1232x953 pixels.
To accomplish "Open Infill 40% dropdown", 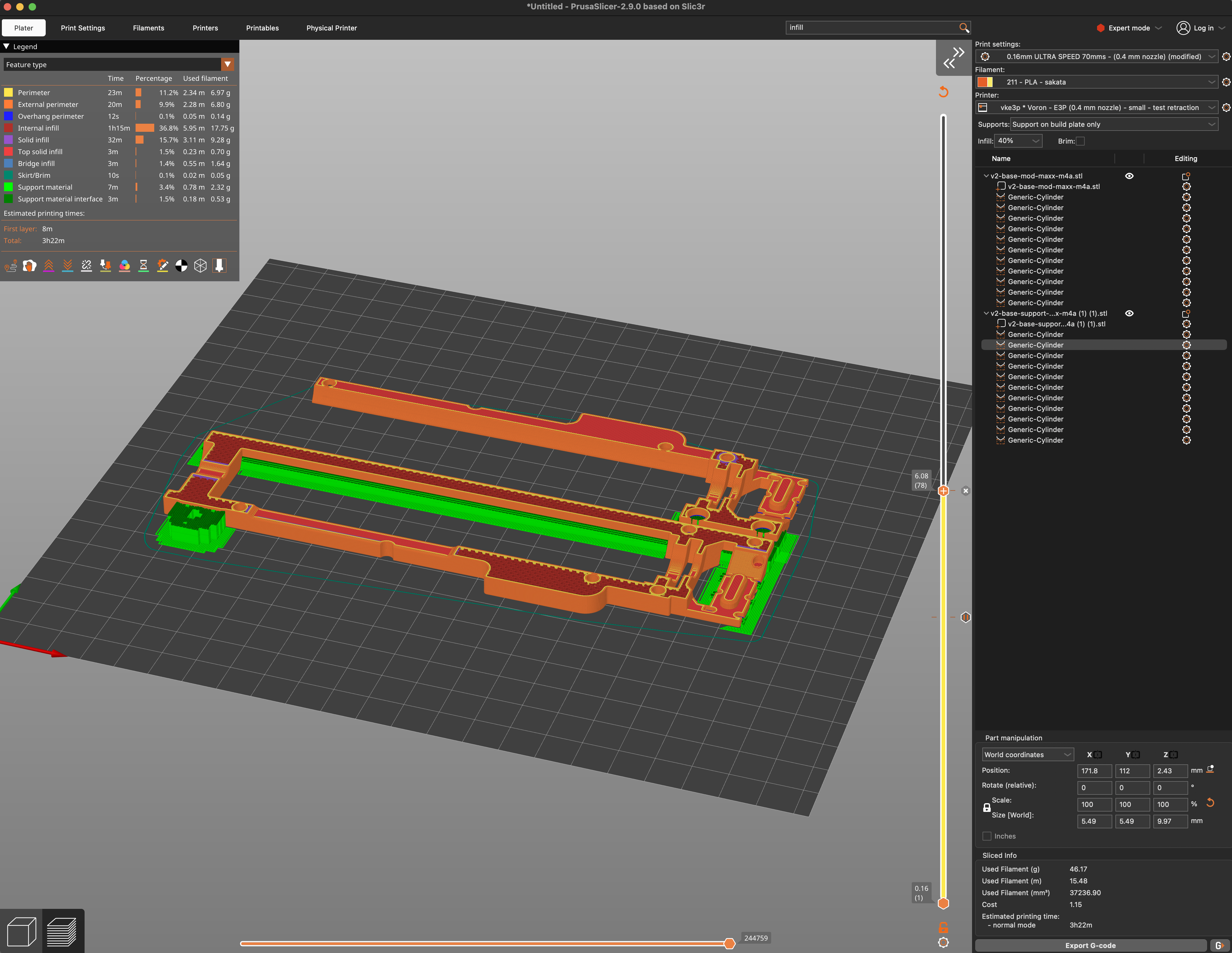I will (x=1018, y=141).
